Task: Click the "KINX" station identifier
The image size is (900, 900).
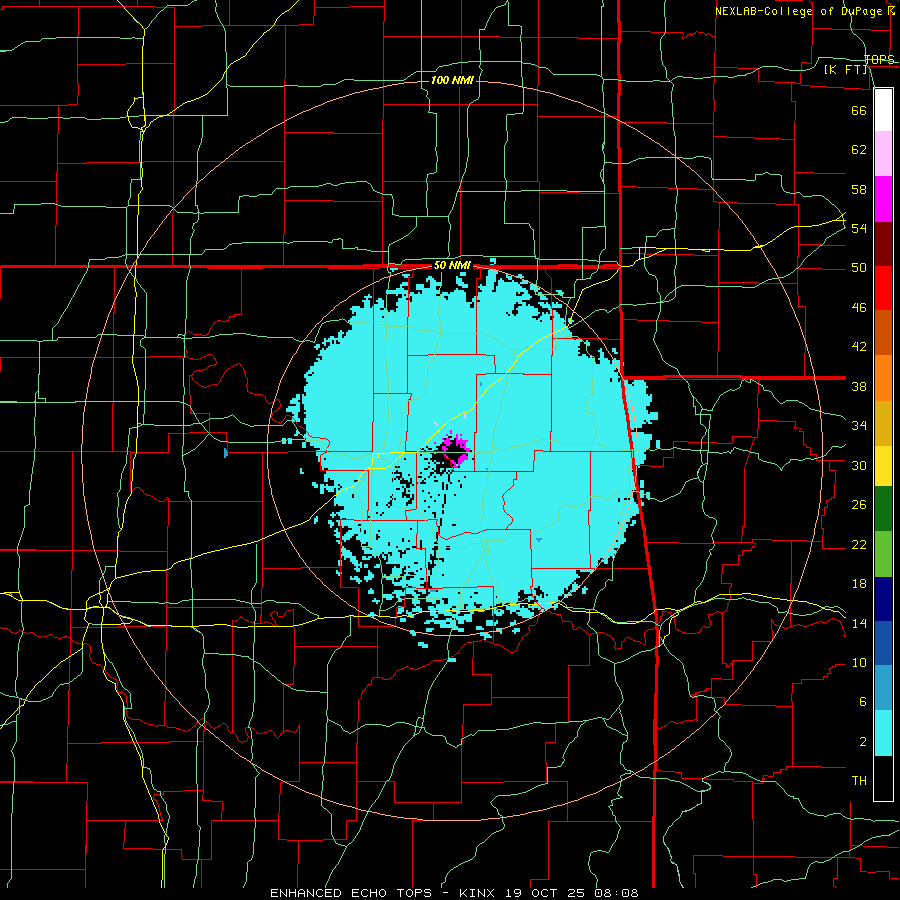Action: click(x=478, y=893)
